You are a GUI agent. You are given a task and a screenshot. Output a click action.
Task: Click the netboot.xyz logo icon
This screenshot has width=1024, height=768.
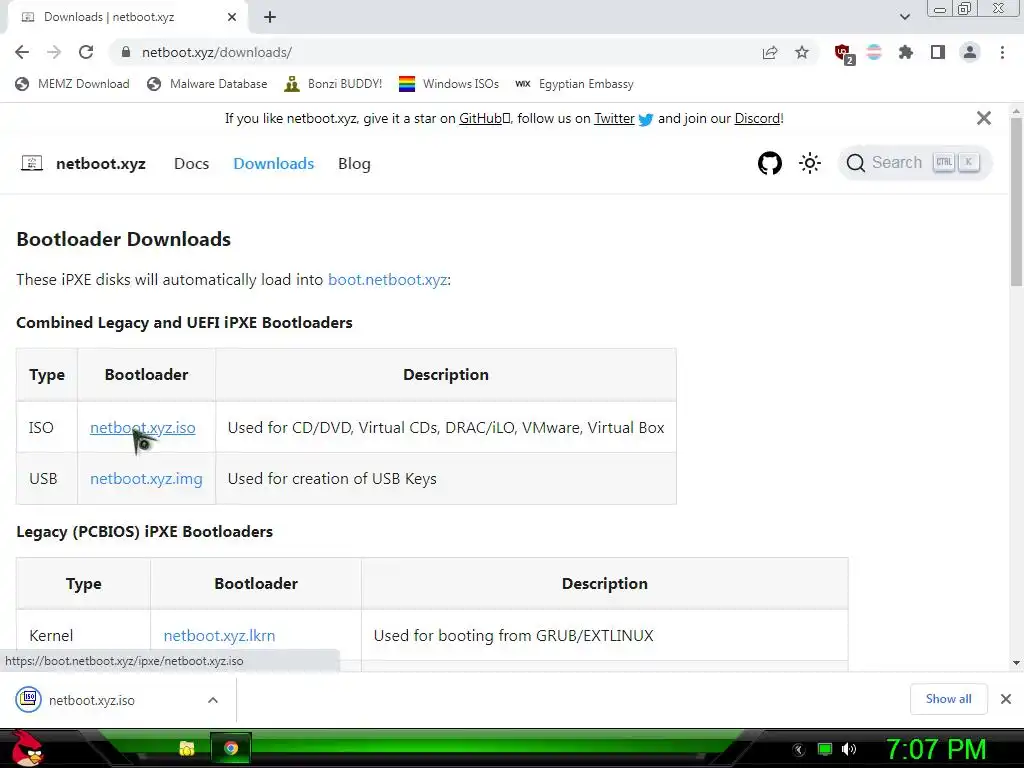[32, 163]
